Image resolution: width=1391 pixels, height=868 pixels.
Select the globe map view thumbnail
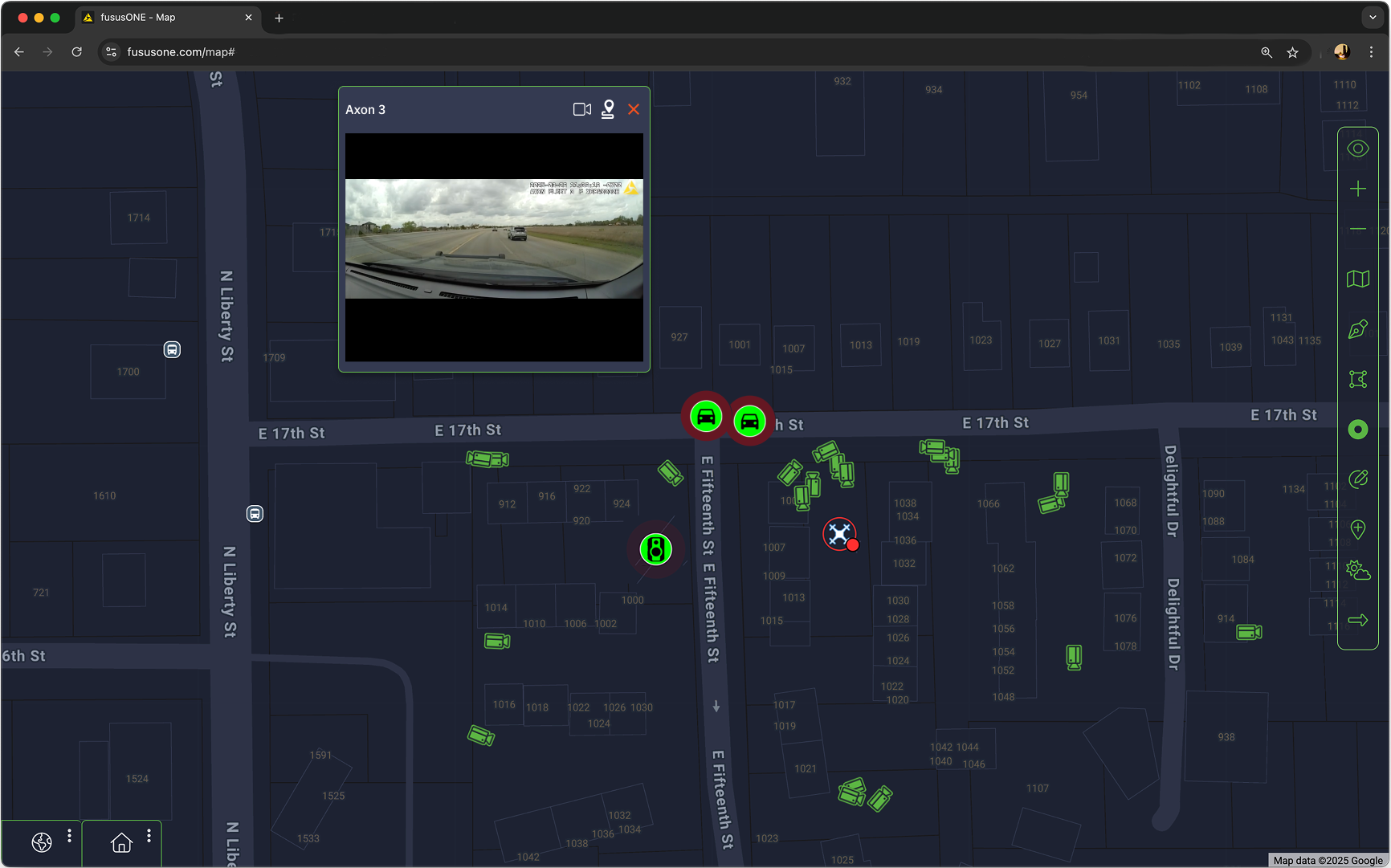42,842
